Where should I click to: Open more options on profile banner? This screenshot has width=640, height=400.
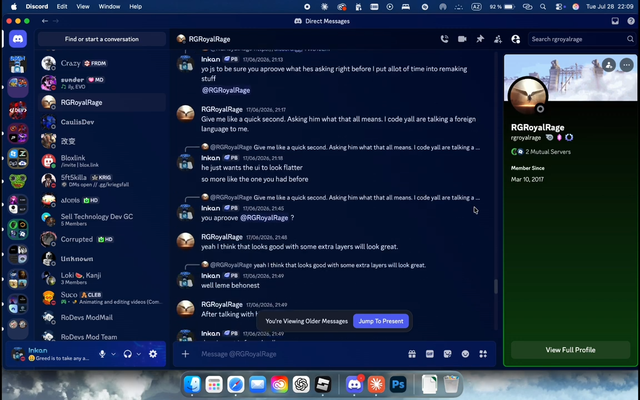tap(627, 65)
